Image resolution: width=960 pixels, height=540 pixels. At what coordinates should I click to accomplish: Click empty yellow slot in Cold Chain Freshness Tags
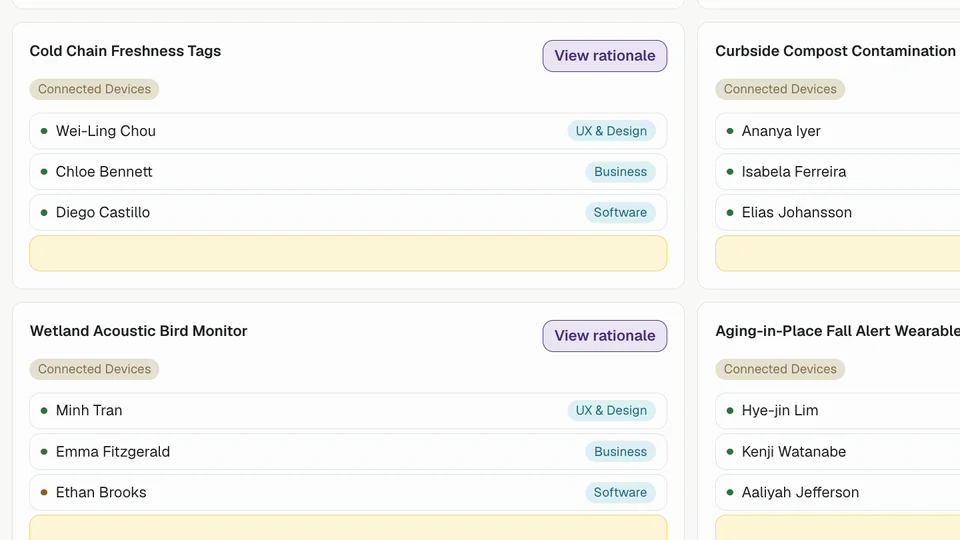[348, 253]
